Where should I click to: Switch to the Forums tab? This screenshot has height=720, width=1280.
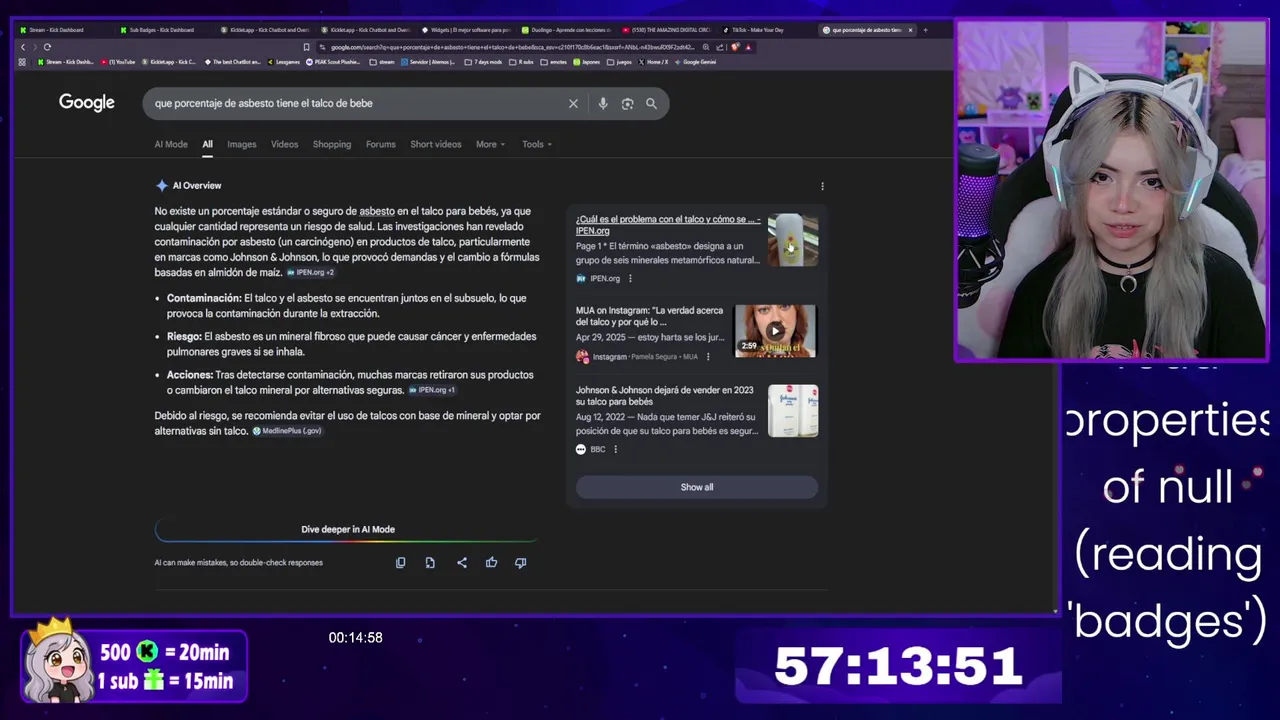[x=380, y=144]
